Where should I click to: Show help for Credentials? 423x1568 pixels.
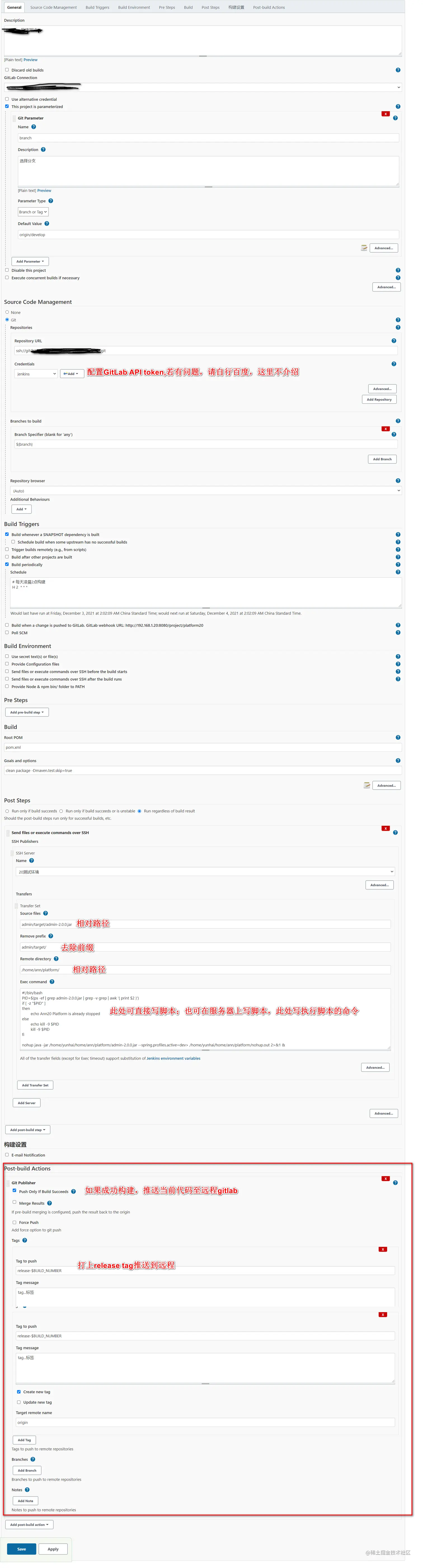(x=394, y=364)
